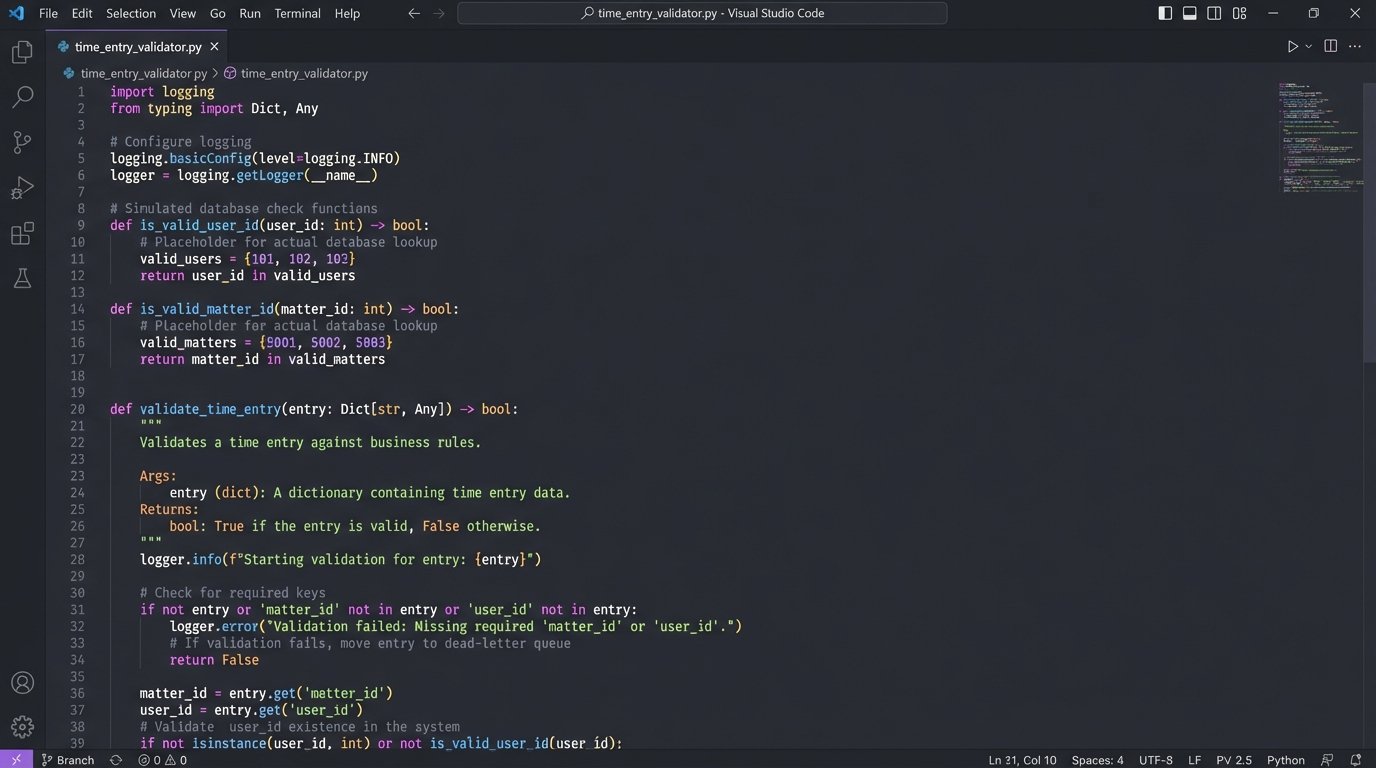
Task: Open the Terminal menu
Action: point(297,13)
